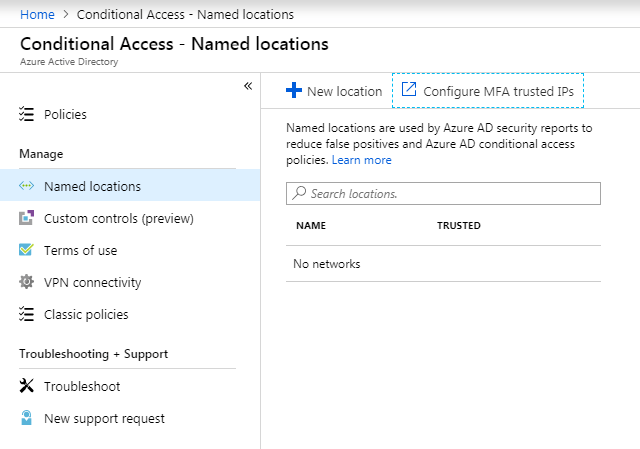
Task: Sort by the NAME column header
Action: 311,226
